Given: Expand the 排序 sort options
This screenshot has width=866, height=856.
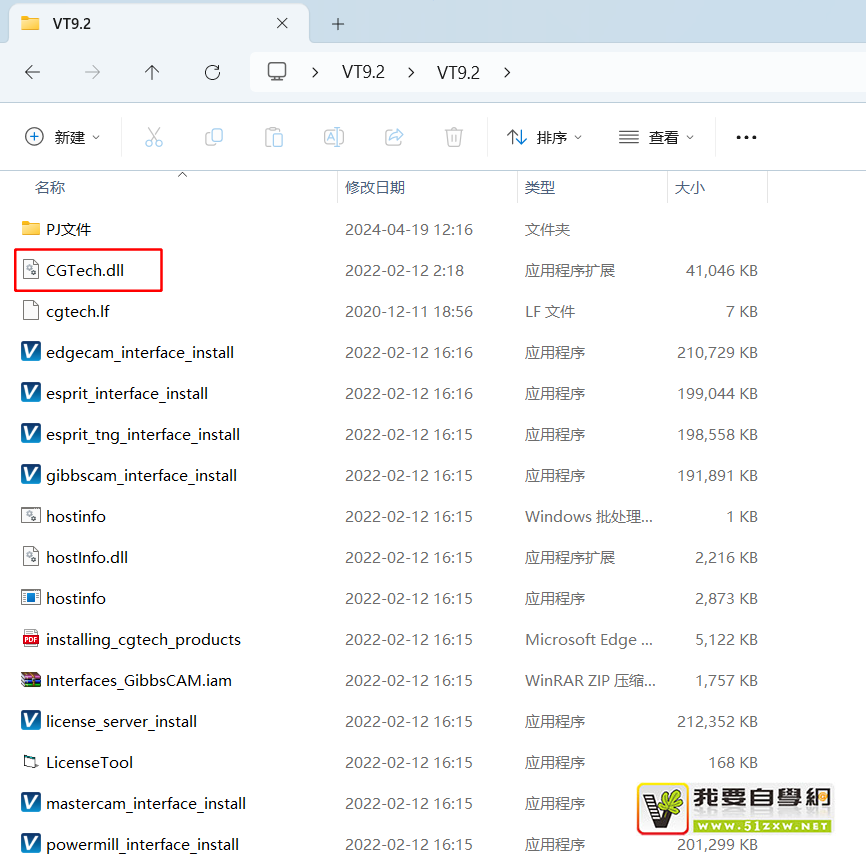Looking at the screenshot, I should [x=544, y=137].
